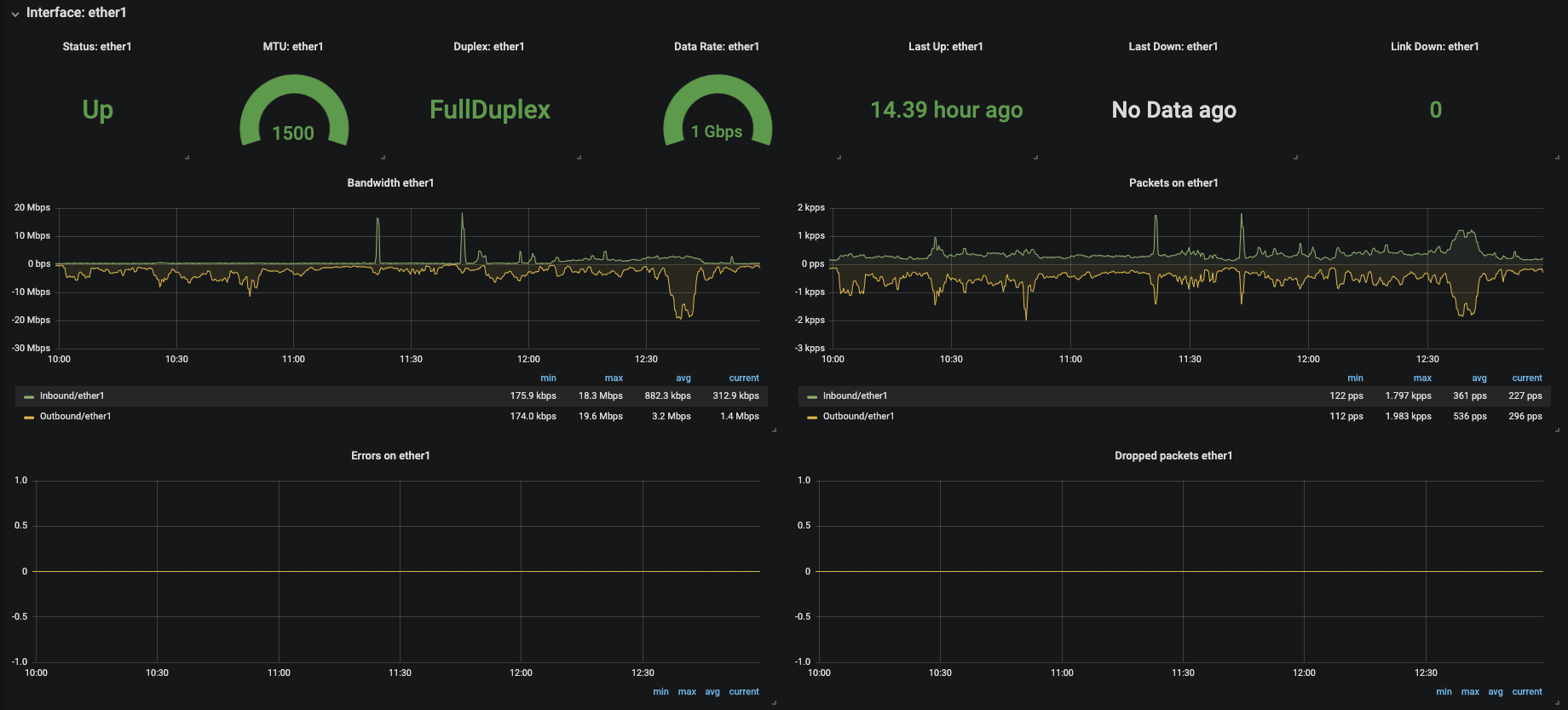1568x710 pixels.
Task: Open the Link Down: ether1 panel title menu
Action: (1435, 47)
